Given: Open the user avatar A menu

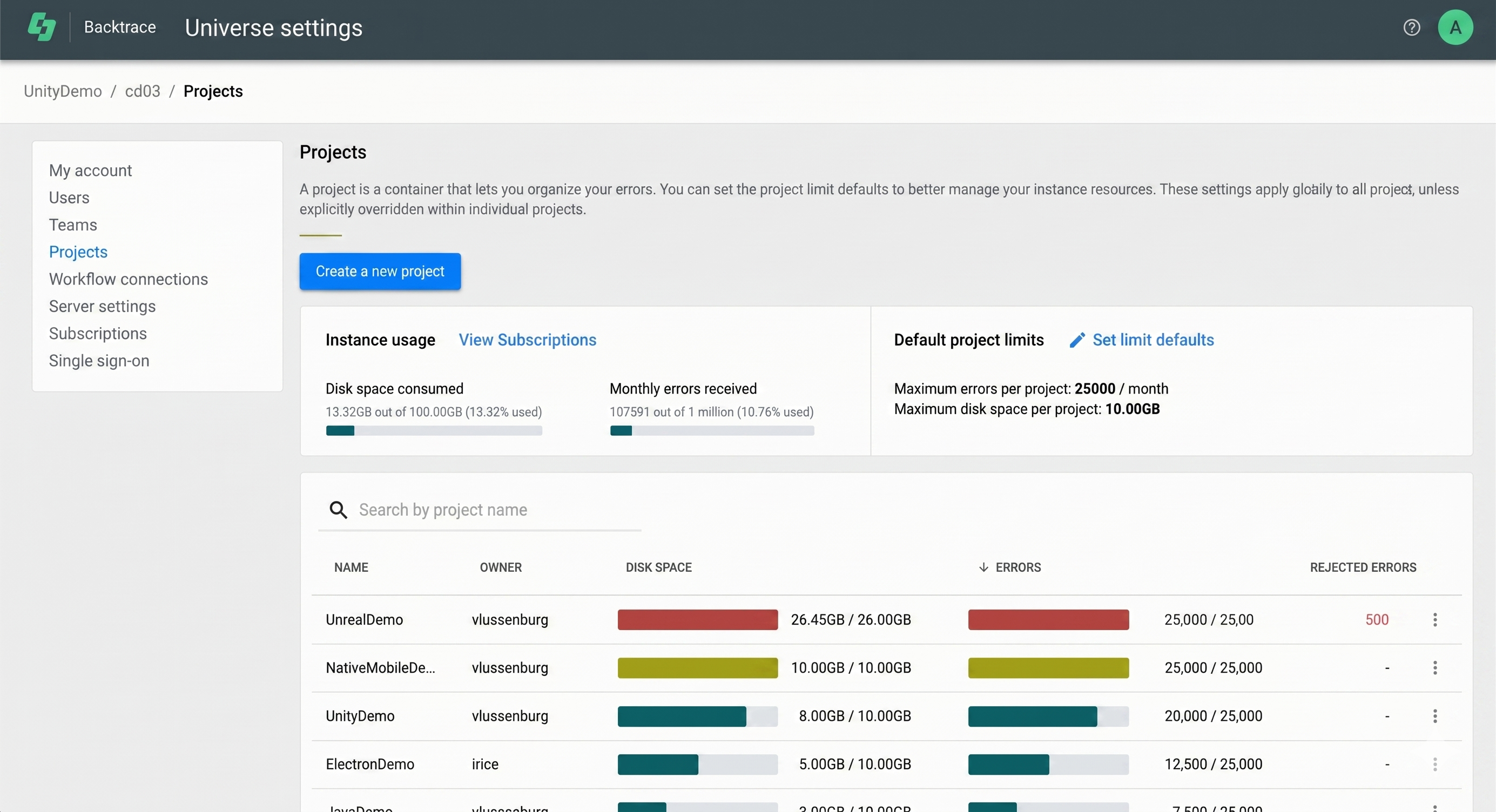Looking at the screenshot, I should coord(1455,28).
